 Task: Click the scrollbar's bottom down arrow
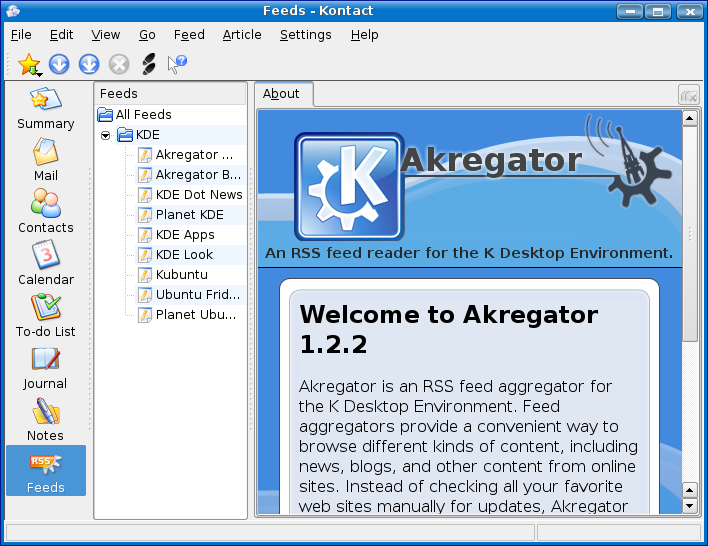(689, 506)
